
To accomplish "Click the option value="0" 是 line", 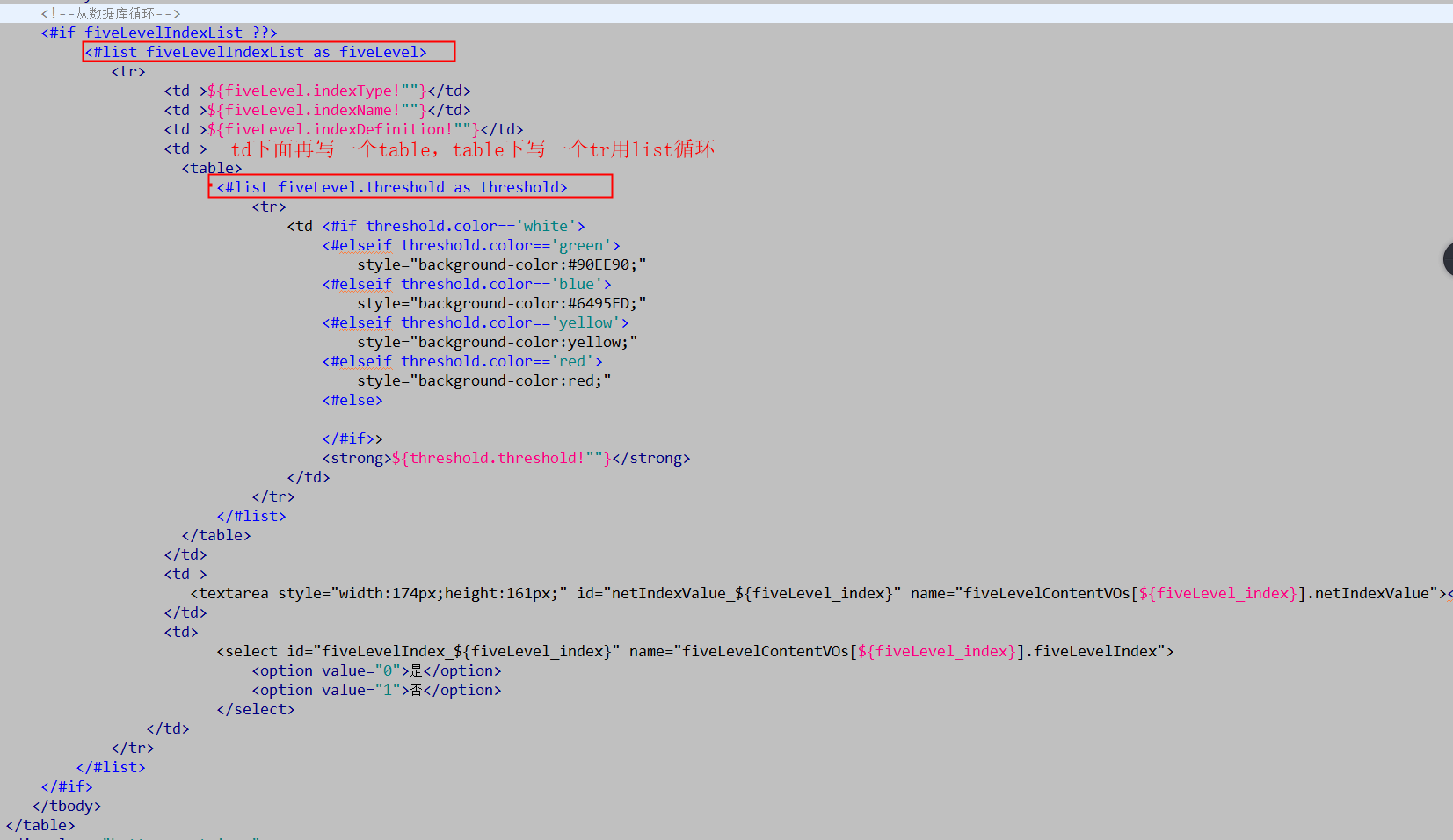I will coord(377,670).
